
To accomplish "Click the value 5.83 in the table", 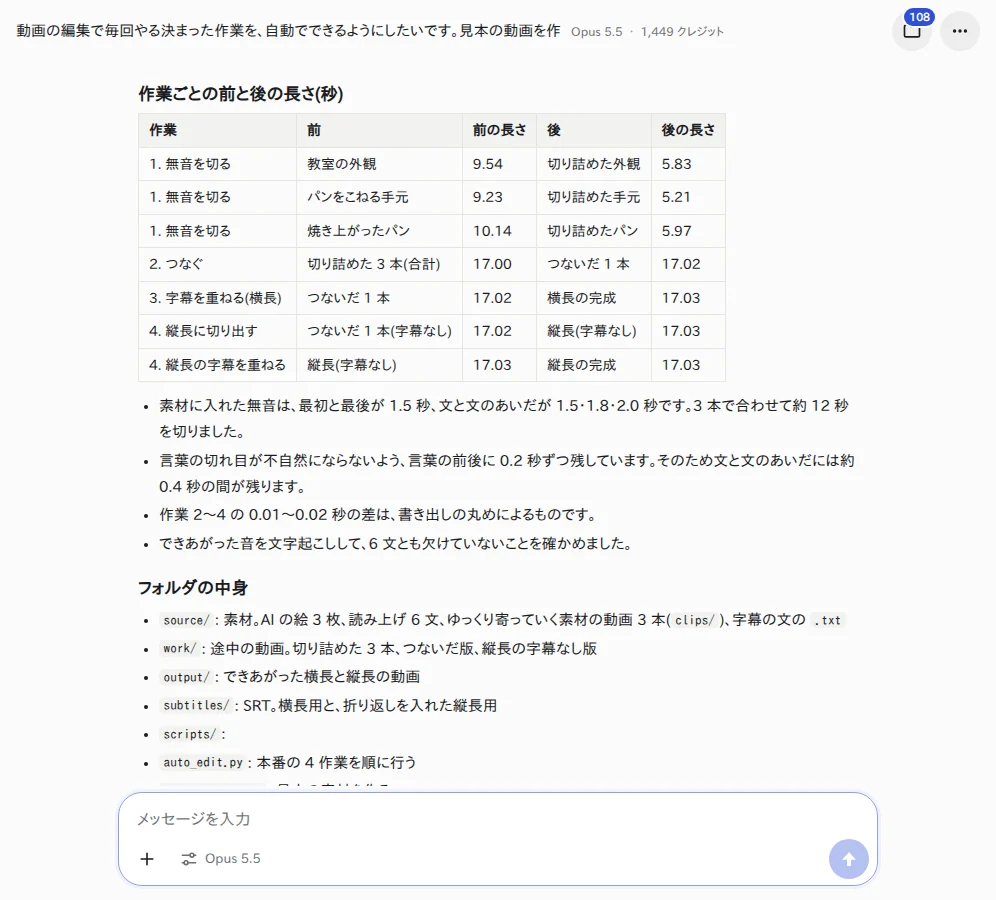I will click(676, 164).
